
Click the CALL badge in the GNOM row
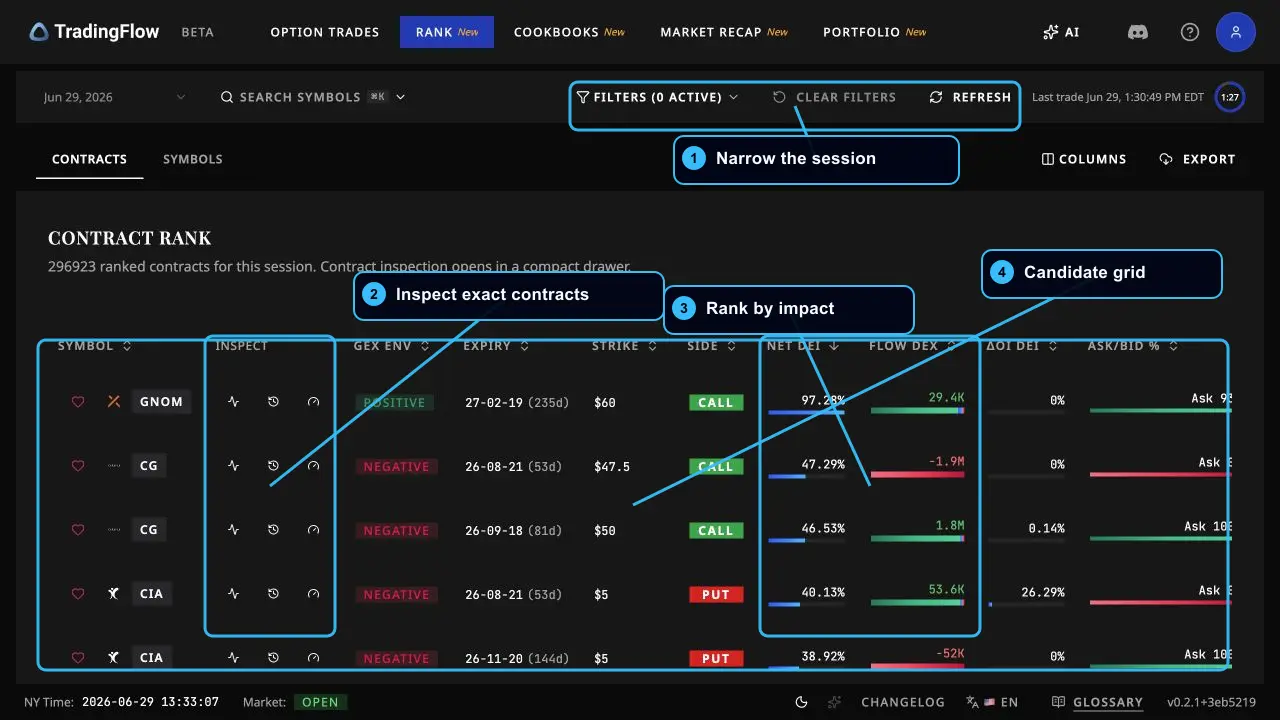click(x=715, y=402)
